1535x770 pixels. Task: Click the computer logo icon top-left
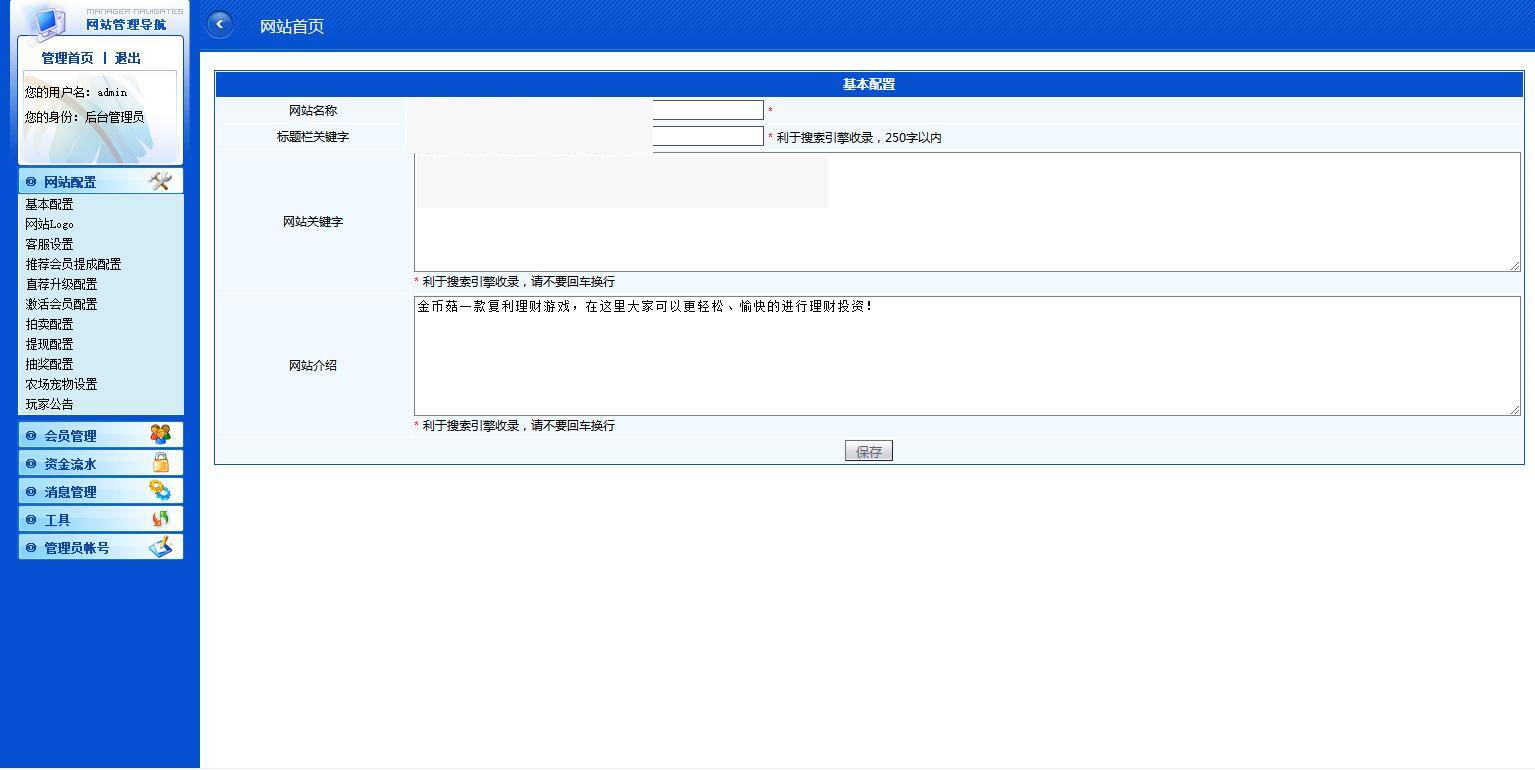pos(47,18)
